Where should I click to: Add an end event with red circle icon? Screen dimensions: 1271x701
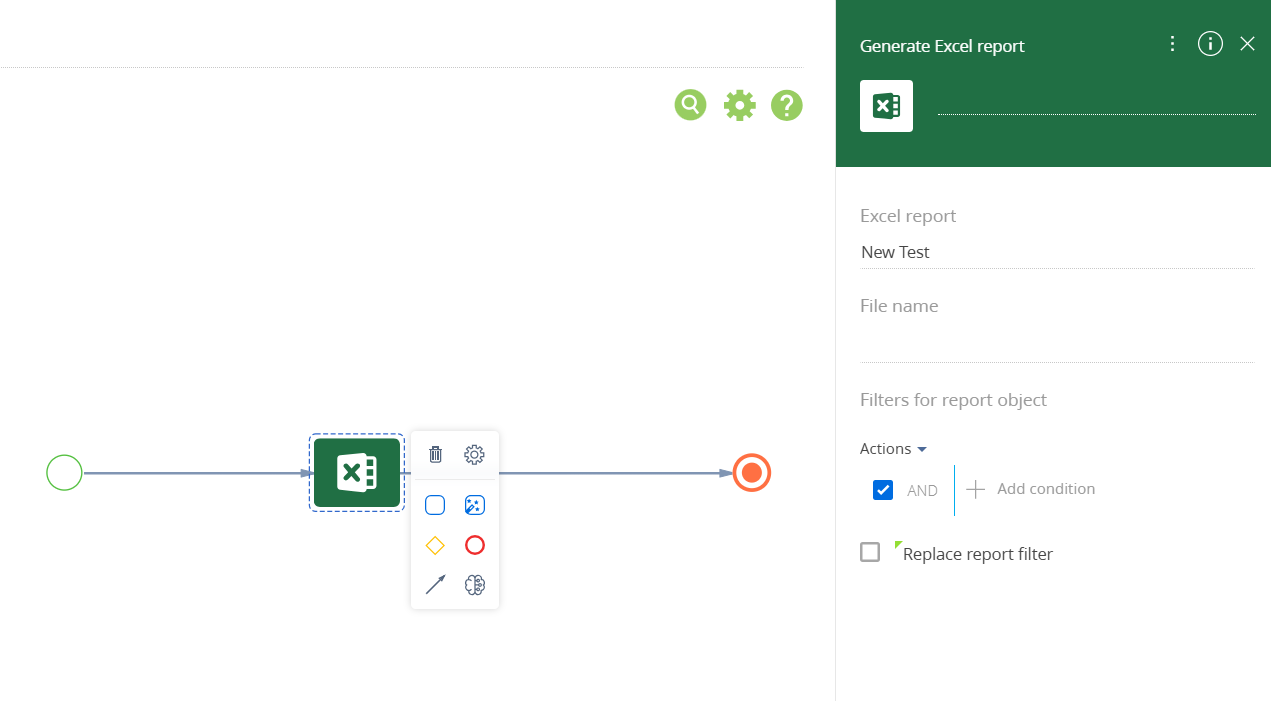click(x=475, y=545)
